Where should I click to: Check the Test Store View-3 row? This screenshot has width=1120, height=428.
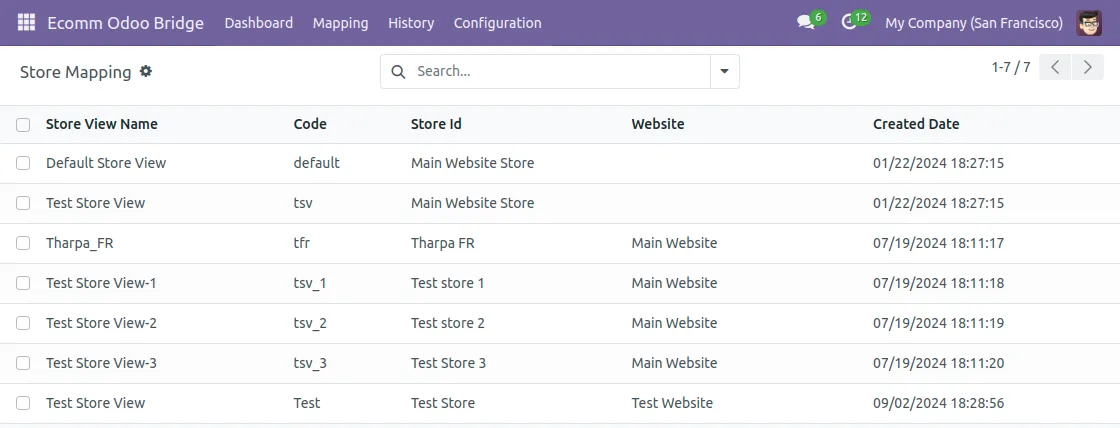(x=23, y=363)
